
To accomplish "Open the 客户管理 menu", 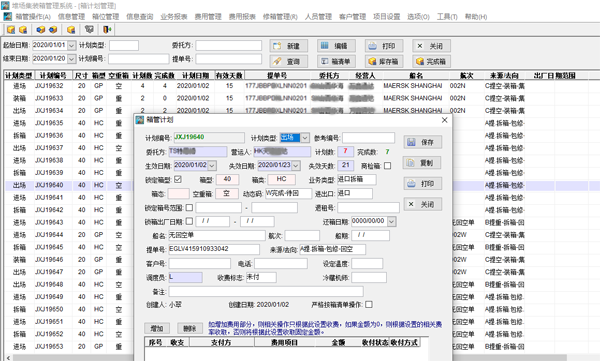I will pyautogui.click(x=352, y=16).
